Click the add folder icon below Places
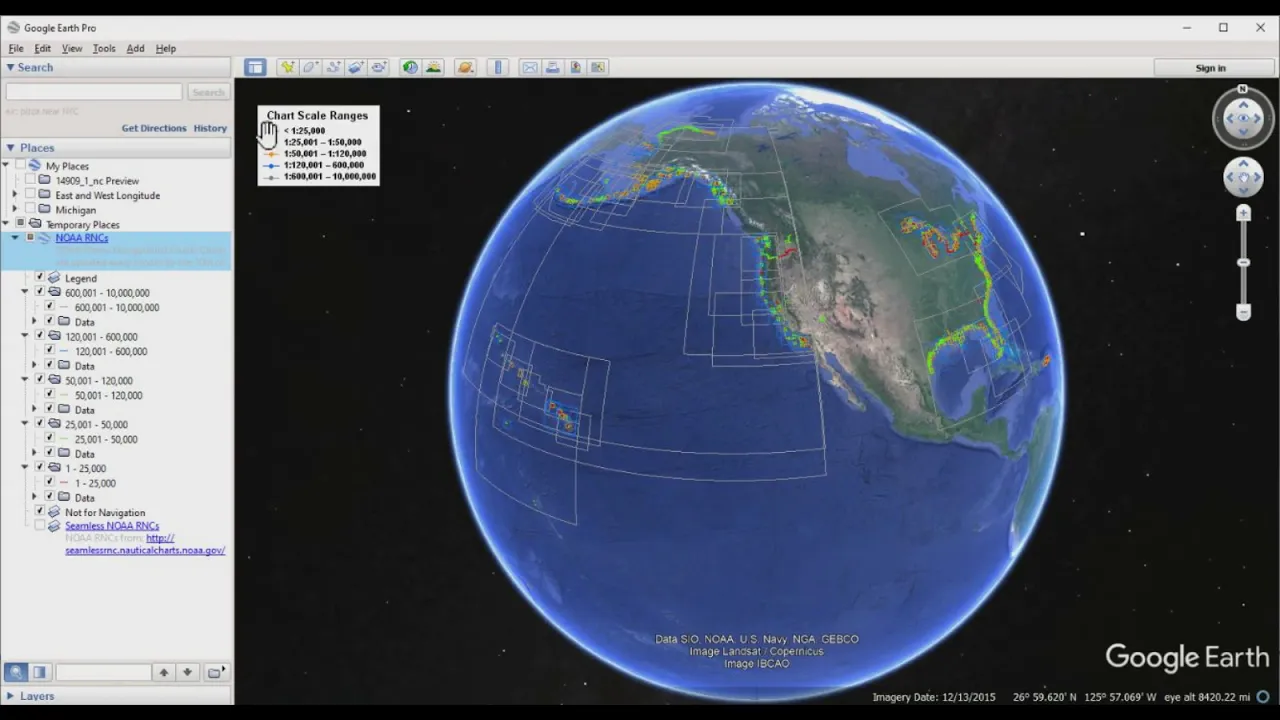This screenshot has width=1280, height=720. click(216, 672)
